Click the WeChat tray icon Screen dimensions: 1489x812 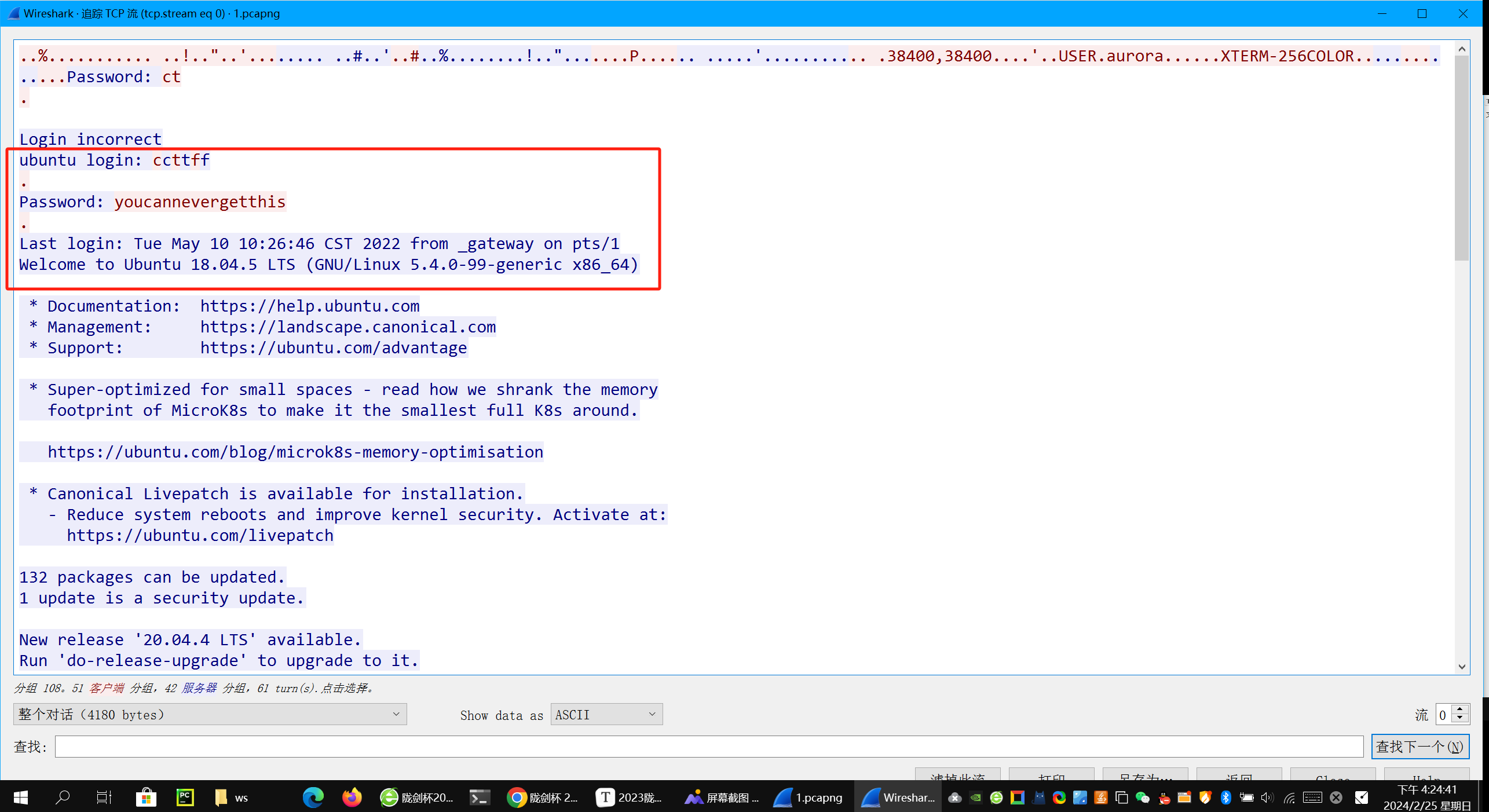click(1142, 798)
